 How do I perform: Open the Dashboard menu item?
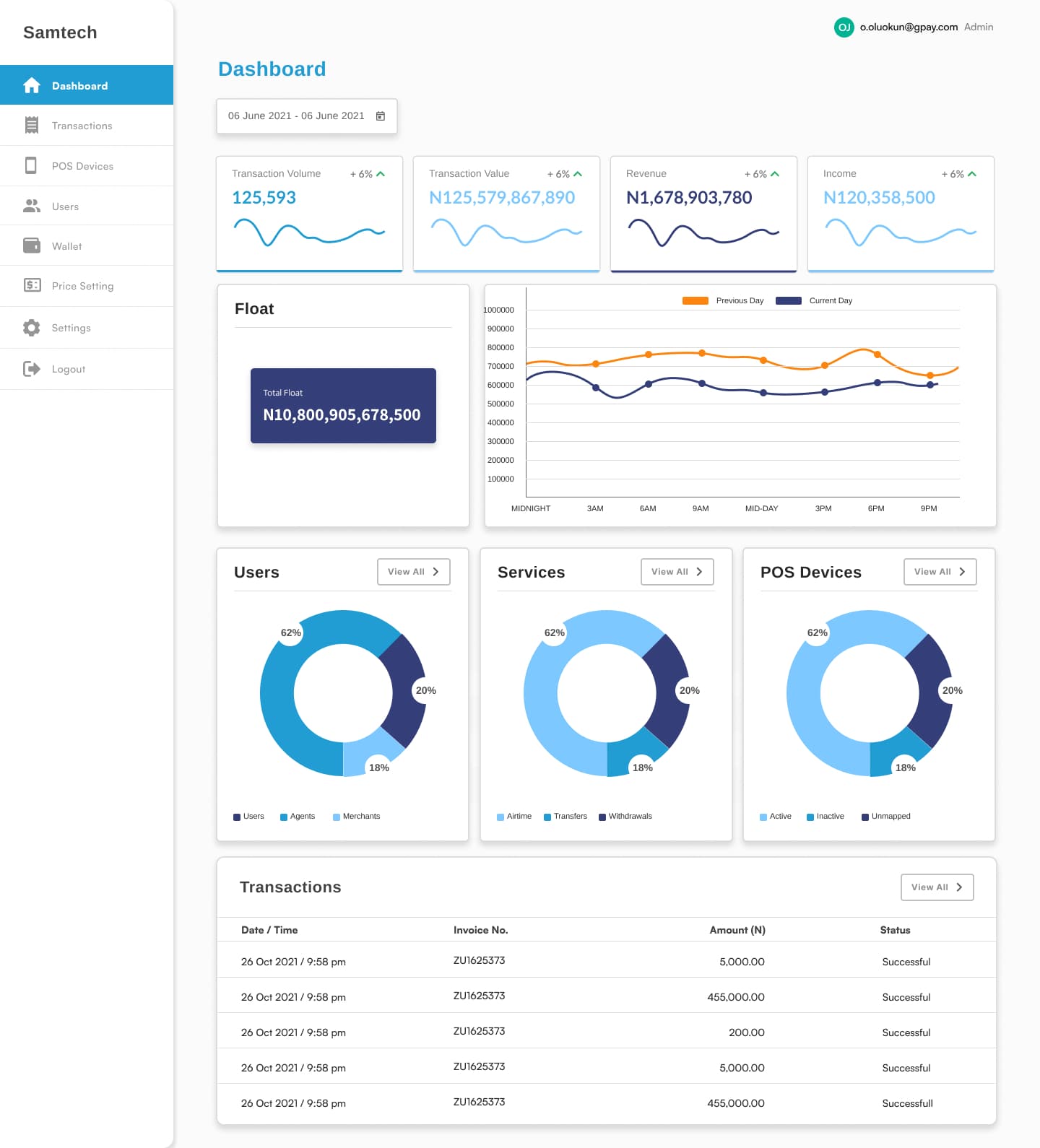point(87,85)
